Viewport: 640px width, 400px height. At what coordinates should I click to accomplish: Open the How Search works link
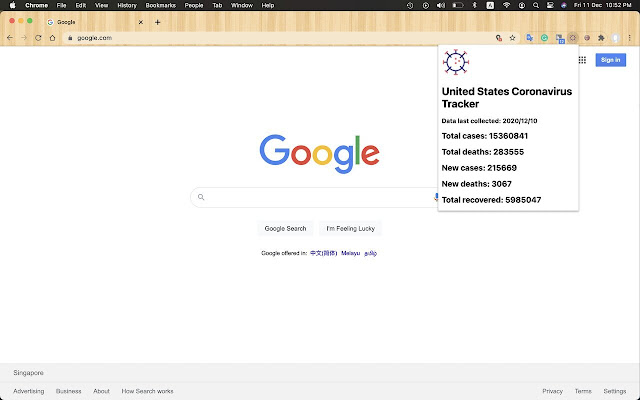(147, 391)
